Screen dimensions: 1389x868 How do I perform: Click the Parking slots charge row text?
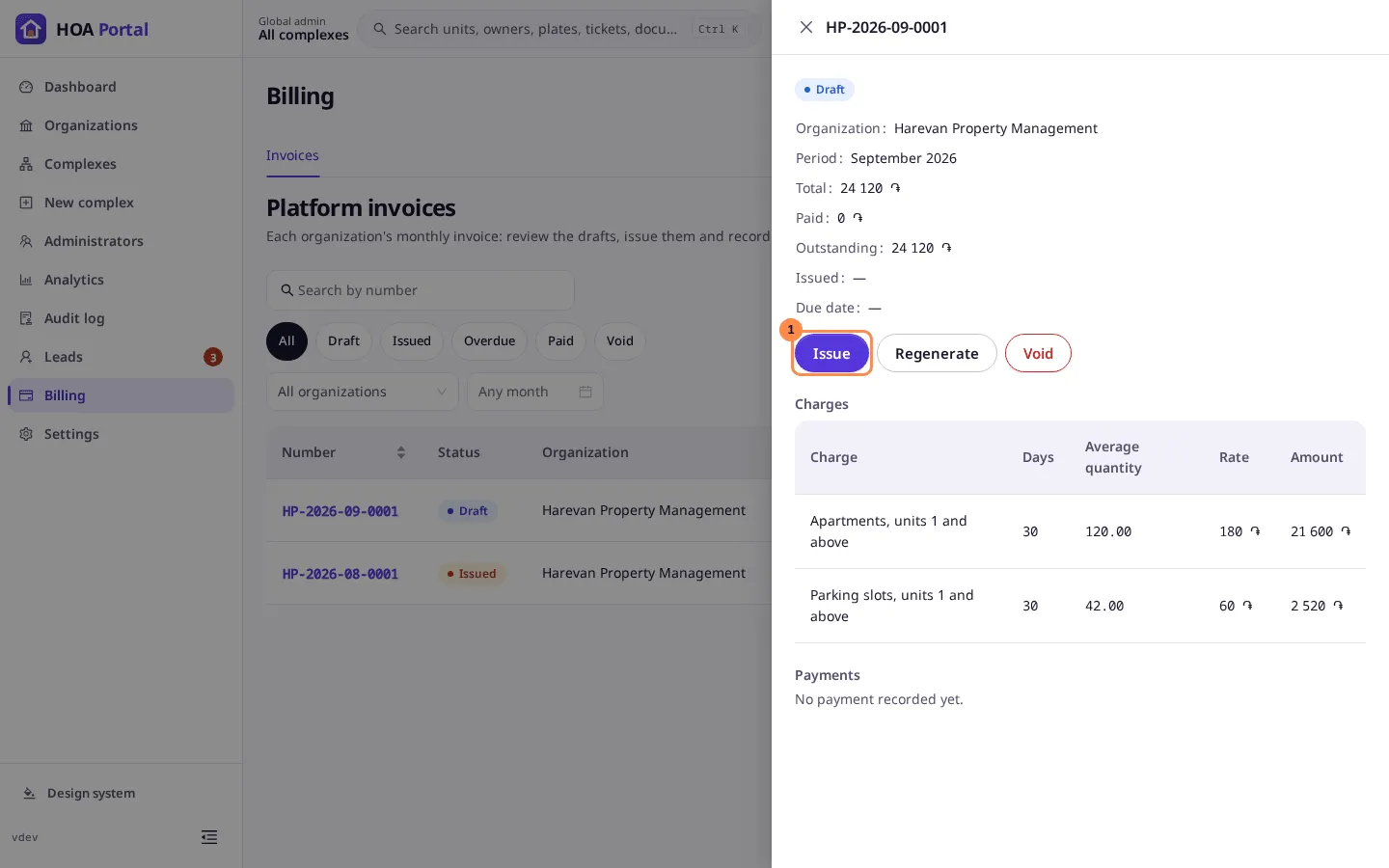[x=892, y=606]
